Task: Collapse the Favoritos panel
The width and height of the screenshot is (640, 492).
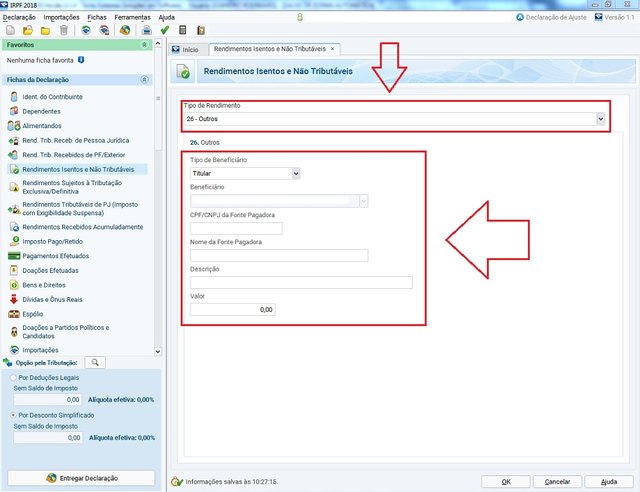Action: click(146, 45)
